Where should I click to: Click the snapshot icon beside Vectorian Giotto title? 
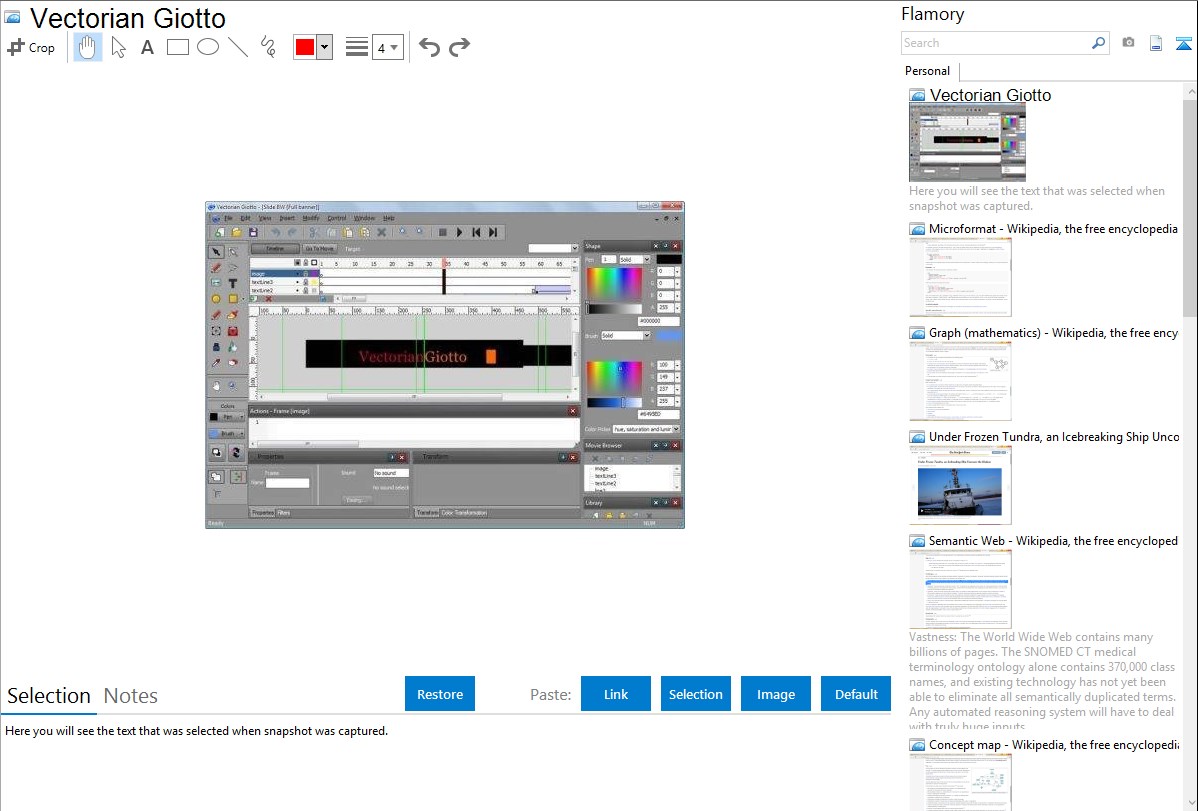tap(12, 17)
